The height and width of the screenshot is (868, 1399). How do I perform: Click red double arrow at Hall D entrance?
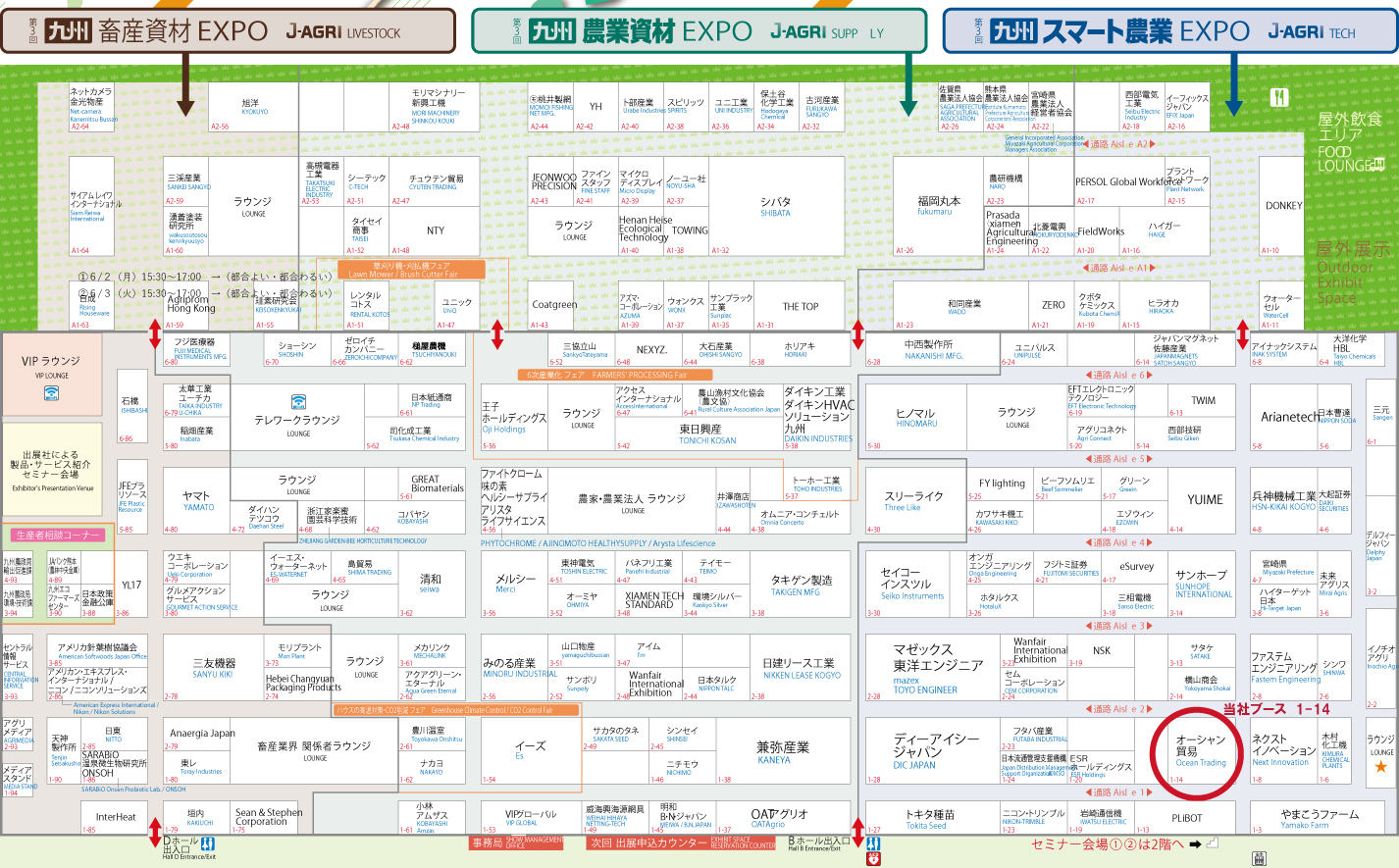coord(154,832)
